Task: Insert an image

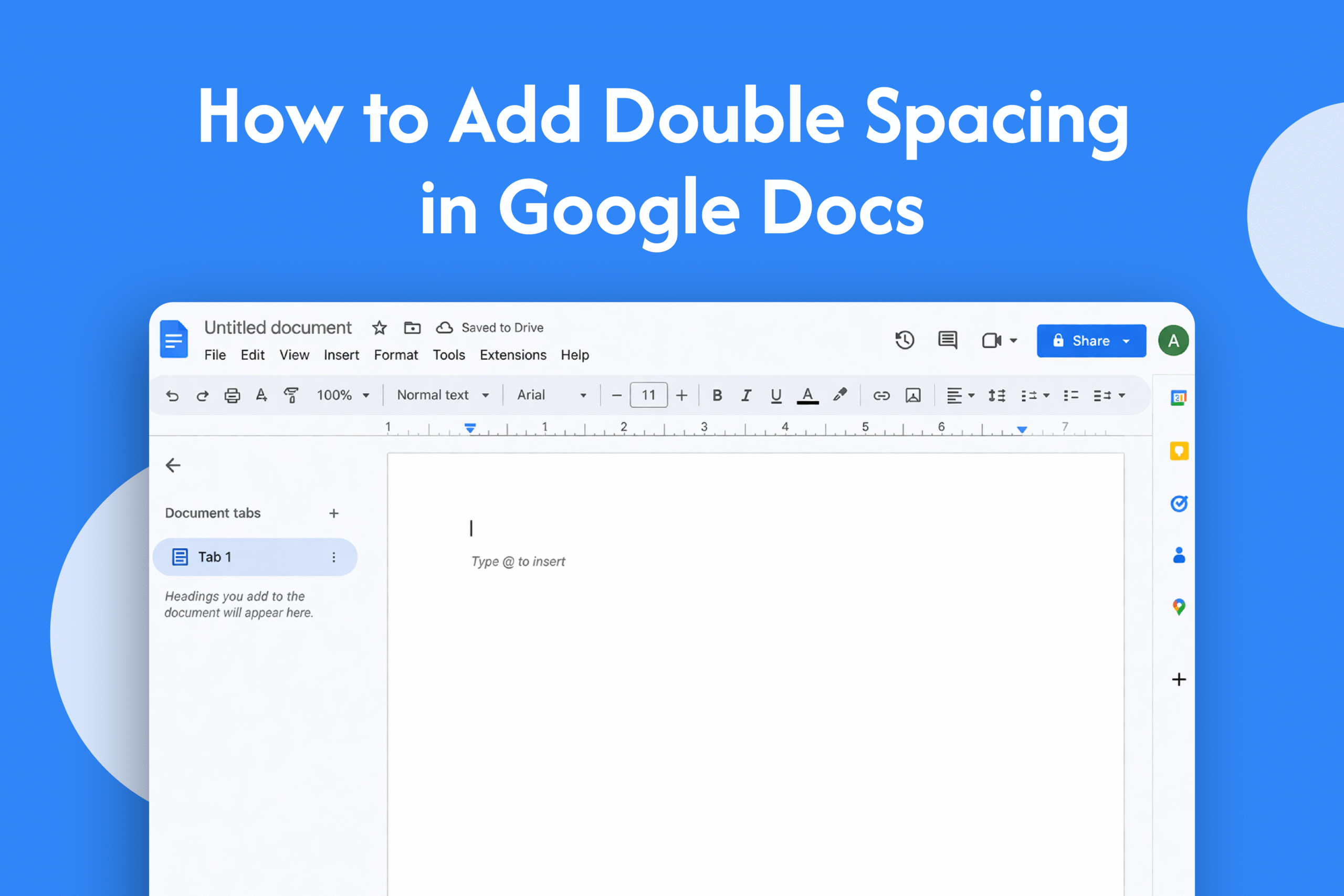Action: 912,395
